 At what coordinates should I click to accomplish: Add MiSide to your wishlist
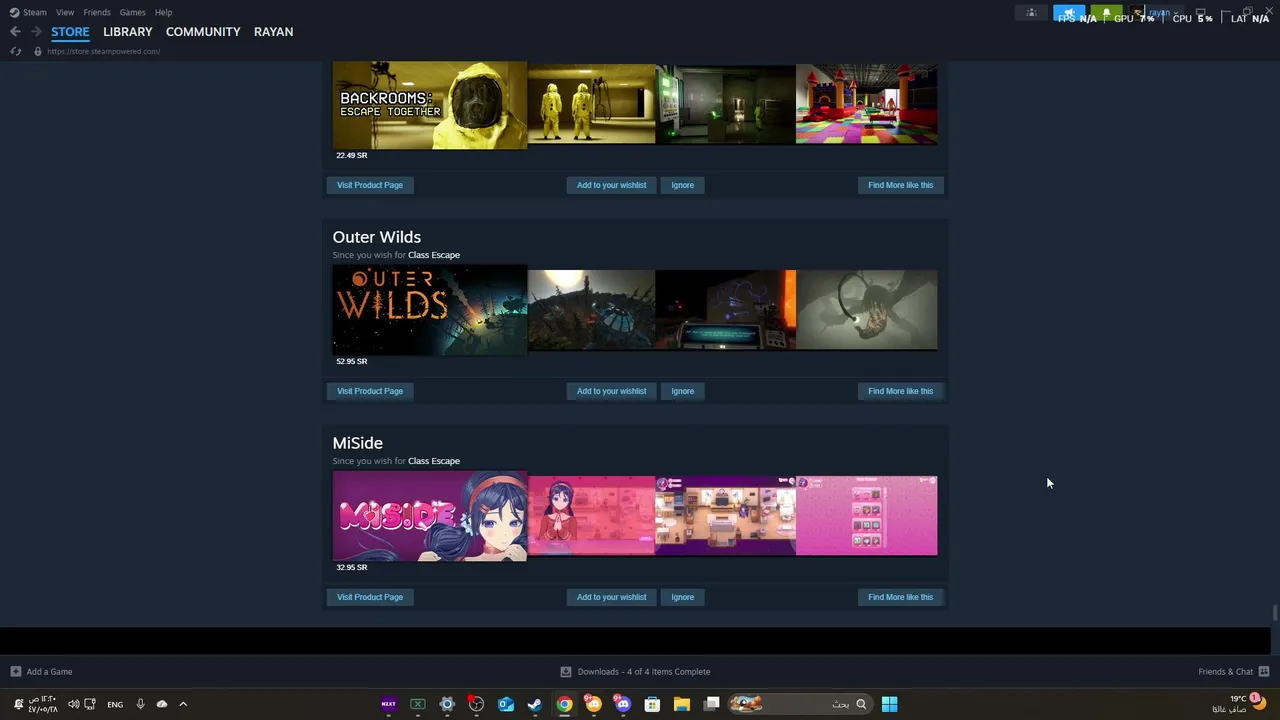click(611, 597)
